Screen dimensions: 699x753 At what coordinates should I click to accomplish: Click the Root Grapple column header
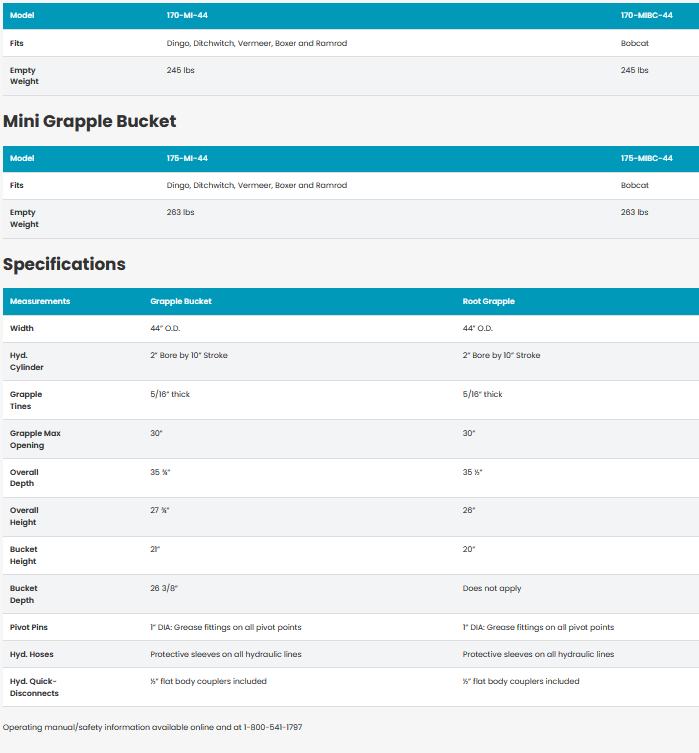click(488, 301)
